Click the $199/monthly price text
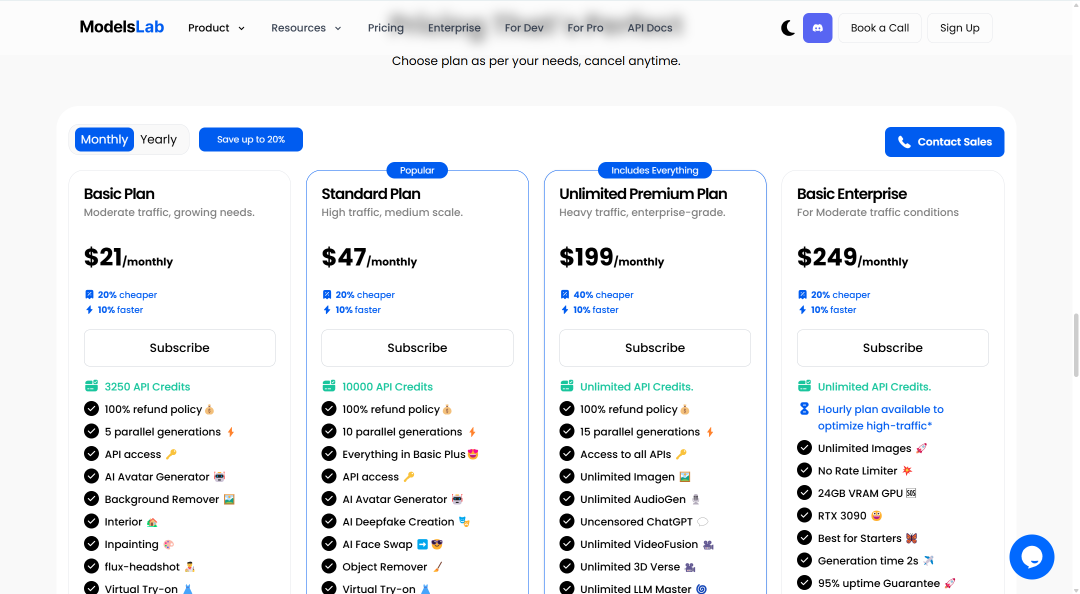This screenshot has height=594, width=1080. [612, 258]
